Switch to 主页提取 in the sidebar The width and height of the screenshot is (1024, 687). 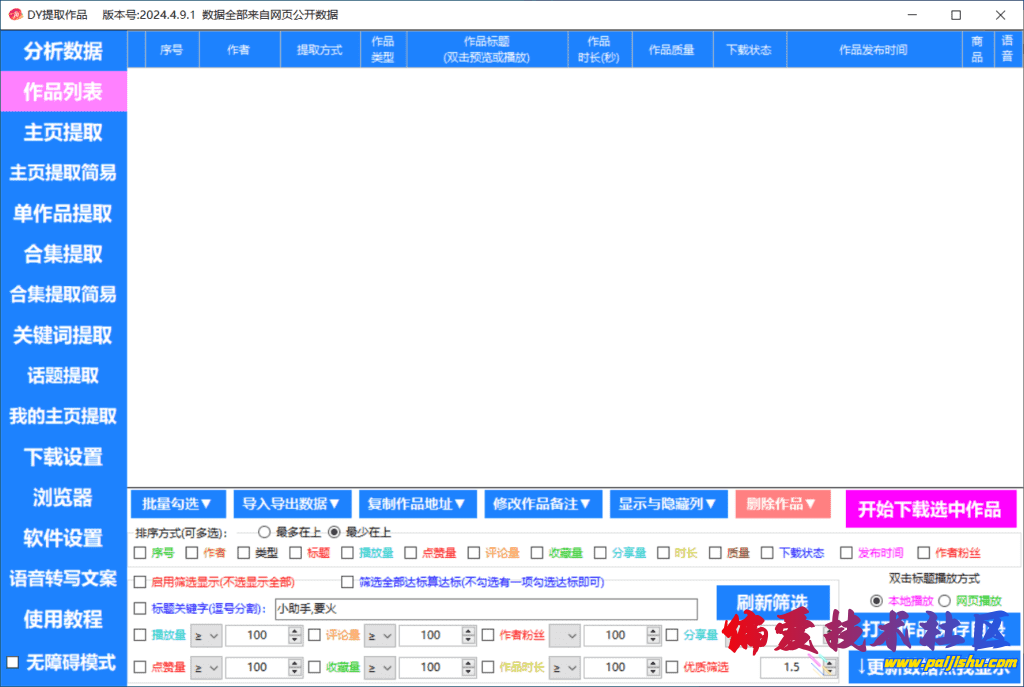(x=63, y=132)
